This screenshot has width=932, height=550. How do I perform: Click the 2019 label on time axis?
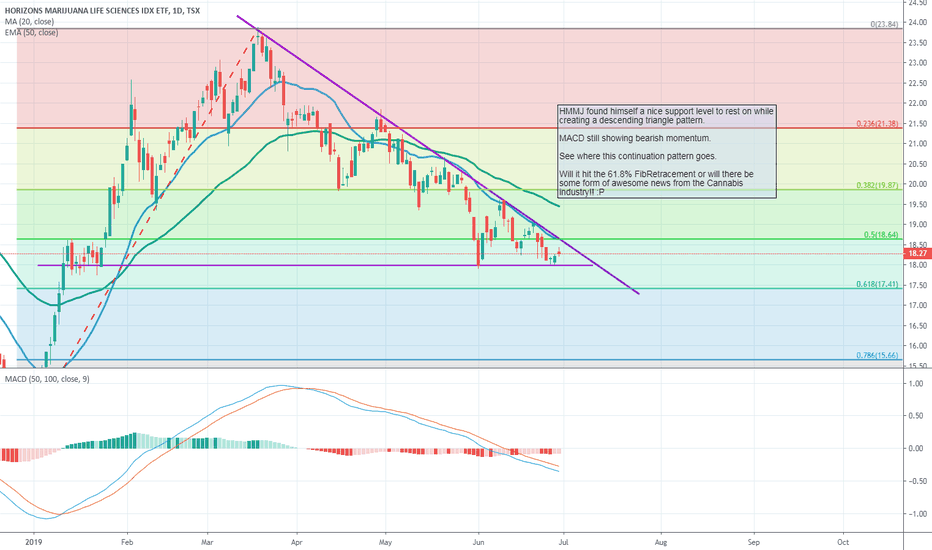(34, 542)
